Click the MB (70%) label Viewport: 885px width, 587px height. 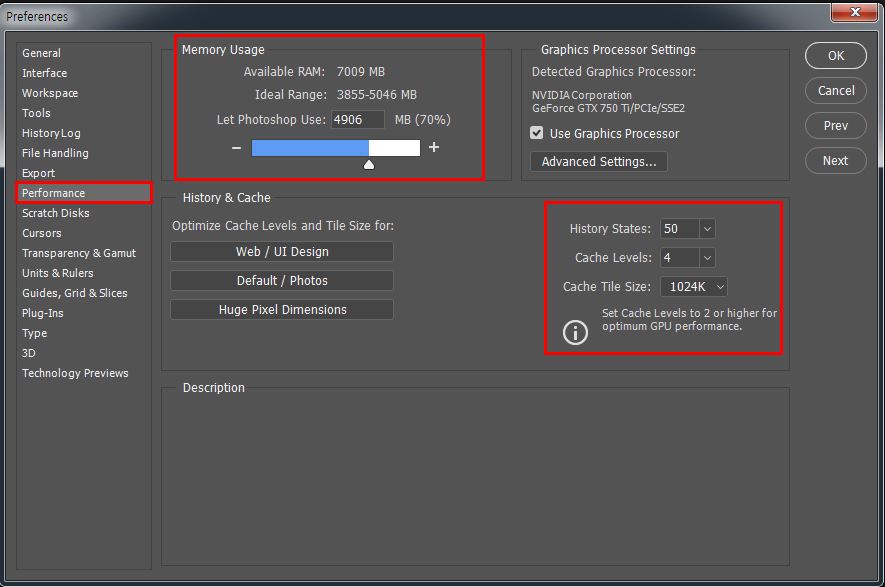pyautogui.click(x=423, y=120)
